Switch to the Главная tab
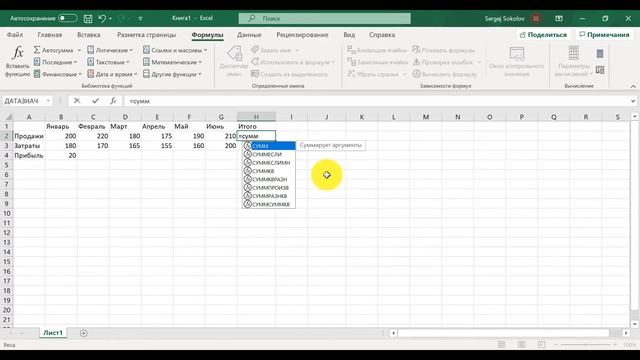 tap(50, 35)
